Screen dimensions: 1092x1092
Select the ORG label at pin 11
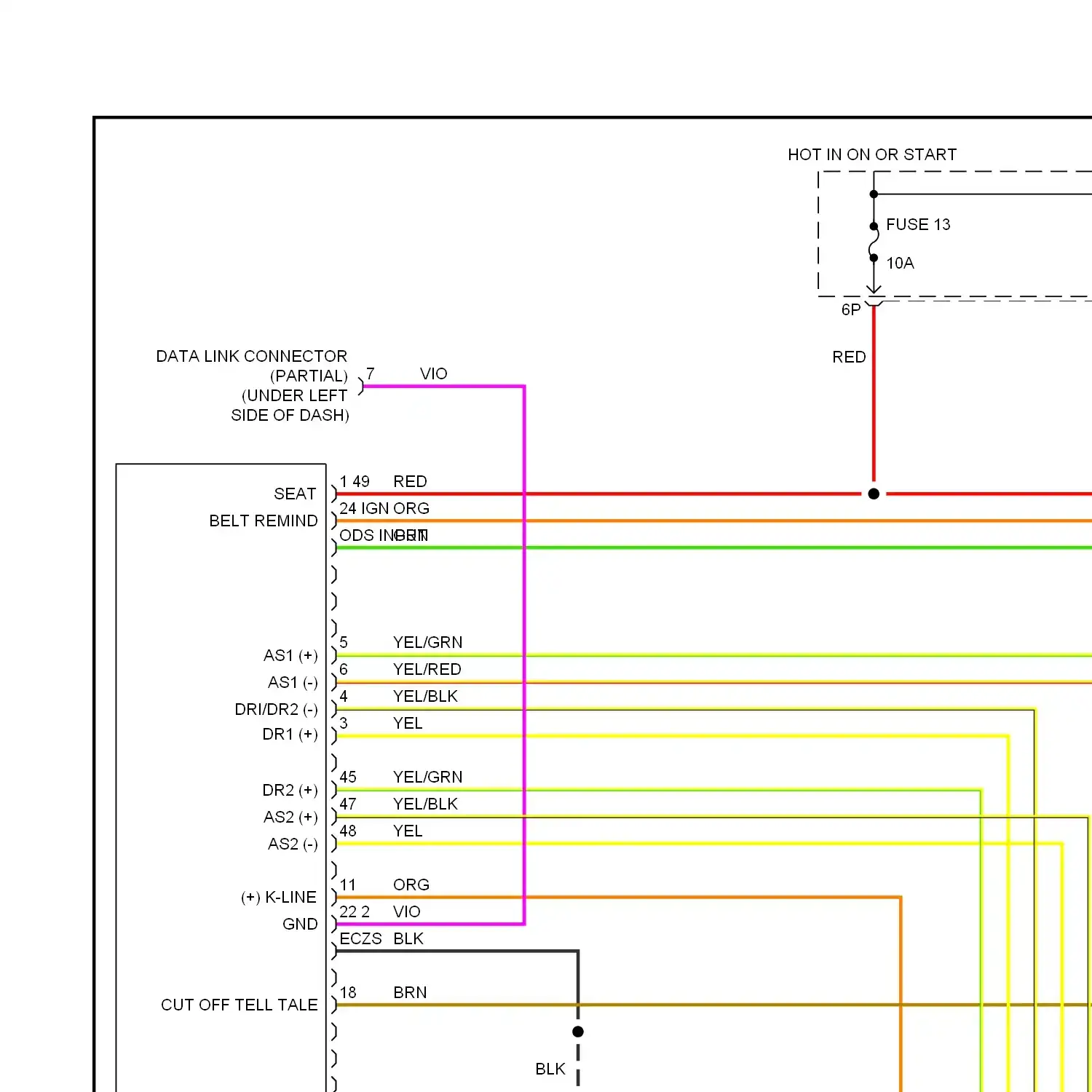(x=411, y=885)
